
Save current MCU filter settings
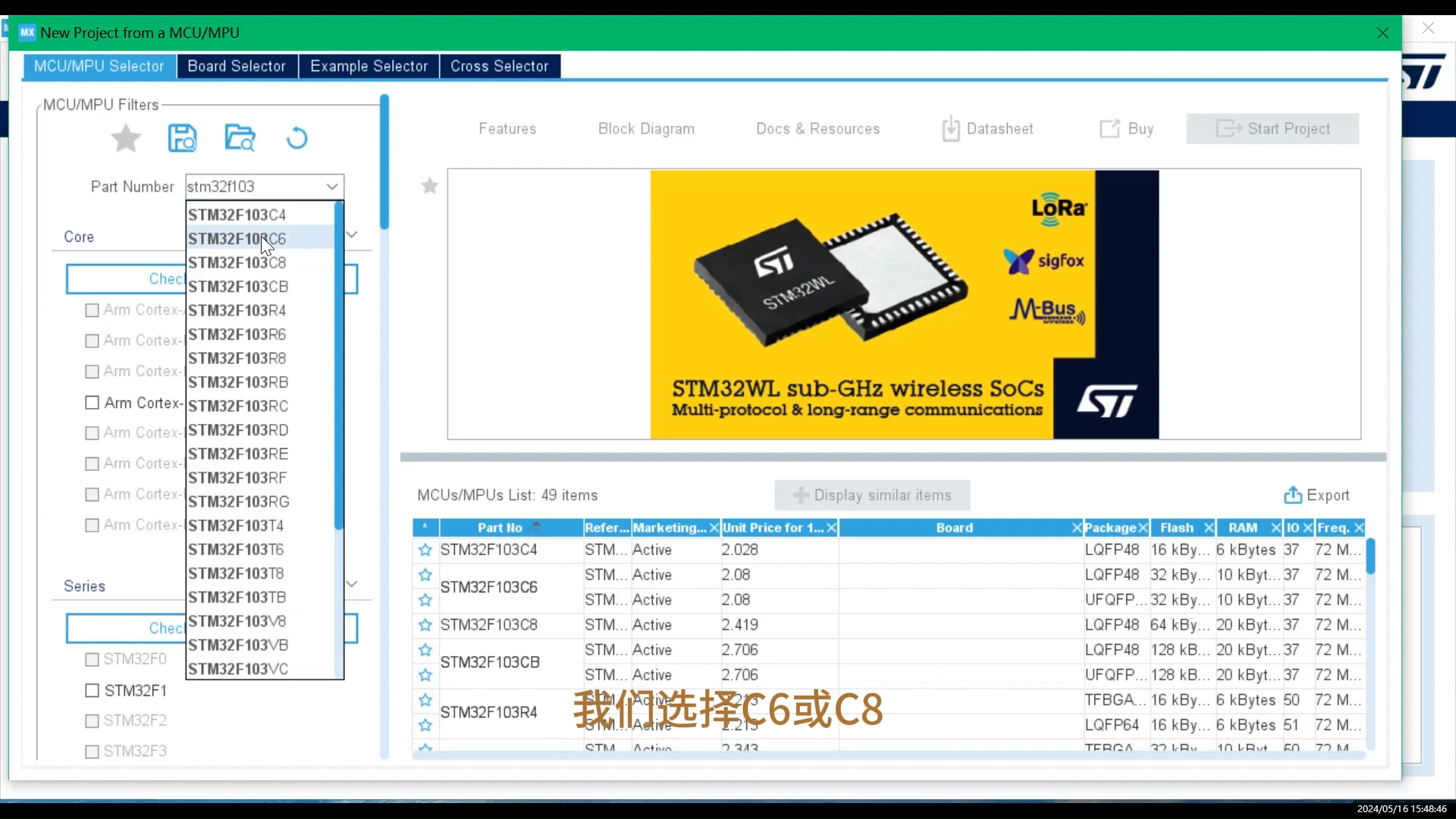pyautogui.click(x=181, y=138)
